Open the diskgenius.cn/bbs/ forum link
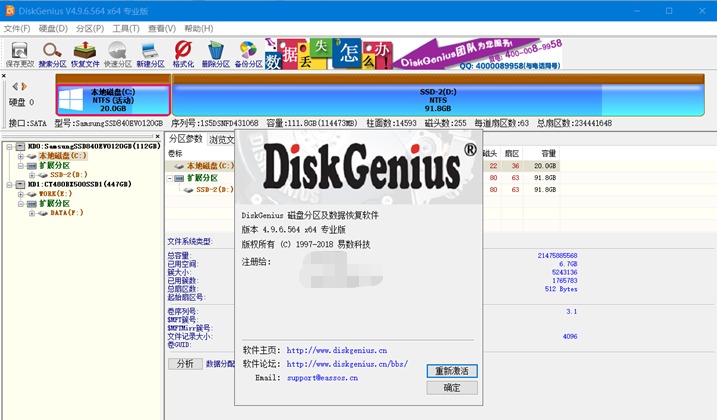The height and width of the screenshot is (420, 717). click(x=347, y=364)
